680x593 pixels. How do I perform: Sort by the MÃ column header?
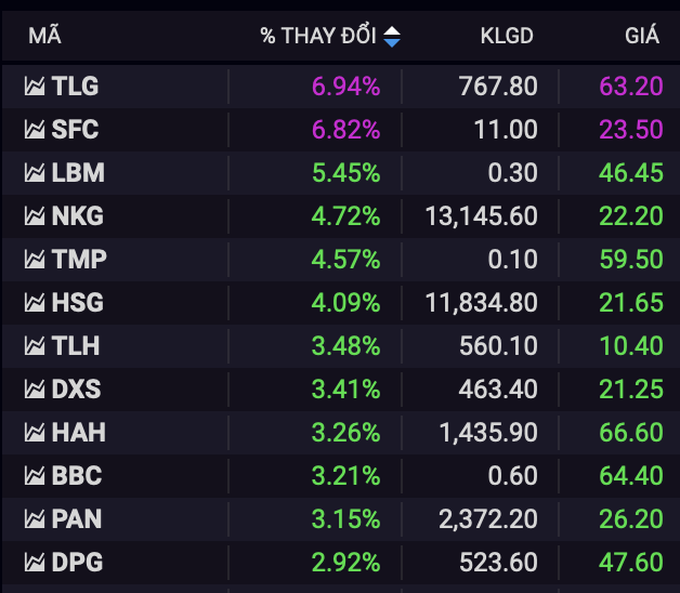click(x=45, y=35)
